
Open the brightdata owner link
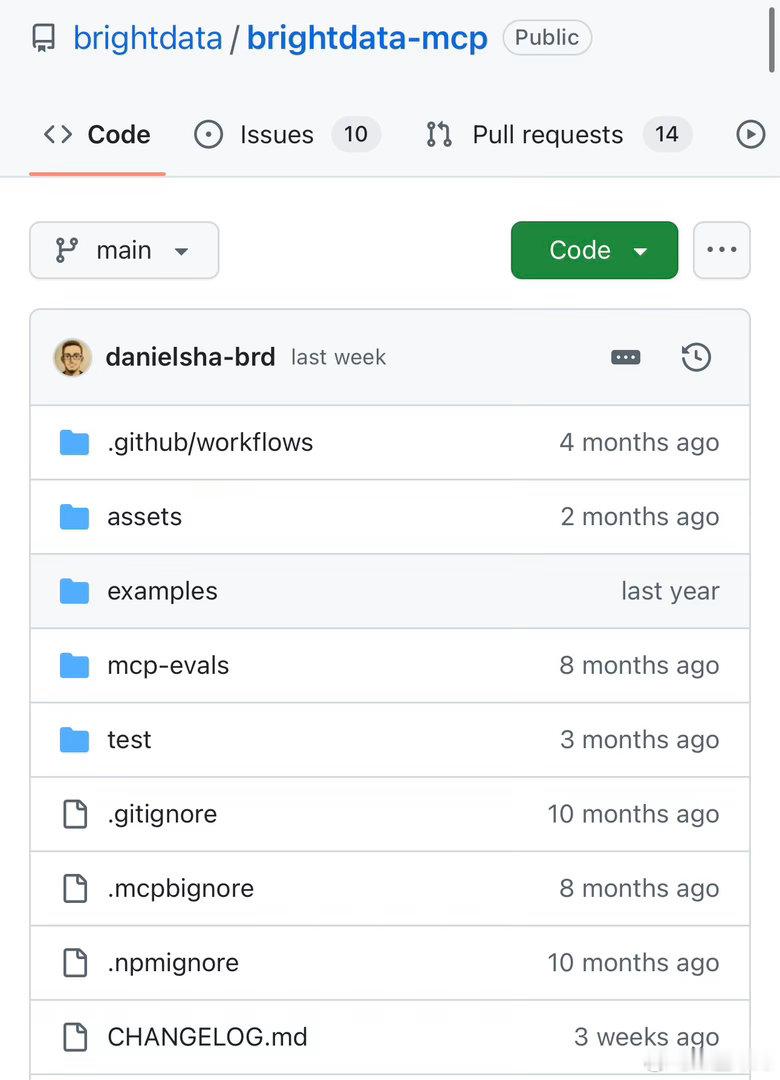click(x=147, y=38)
